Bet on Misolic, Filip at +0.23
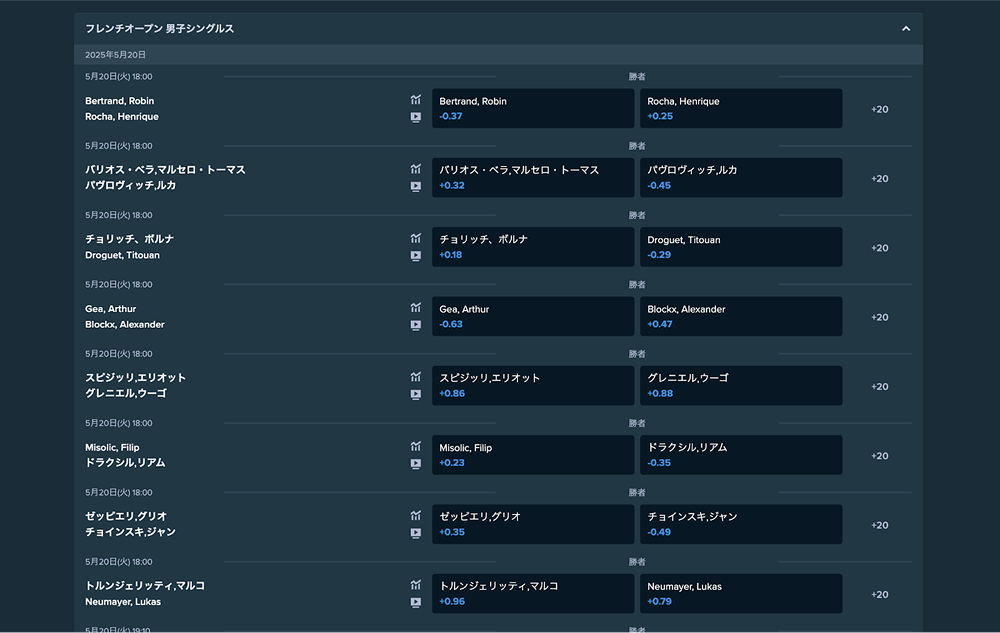Screen dimensions: 1000x633 tap(533, 455)
